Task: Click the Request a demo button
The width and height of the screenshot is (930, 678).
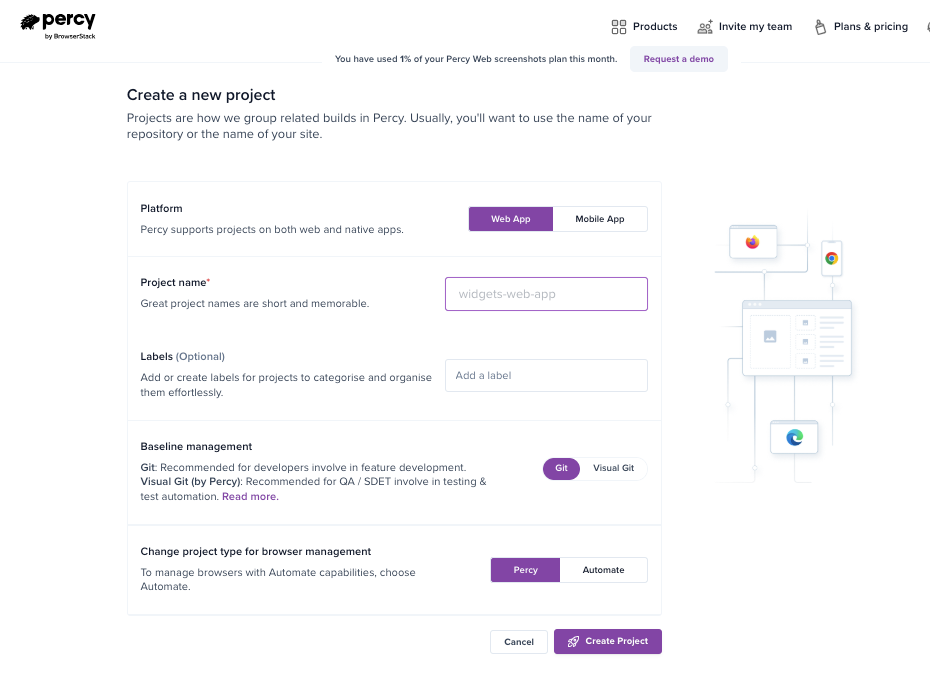Action: [x=678, y=59]
